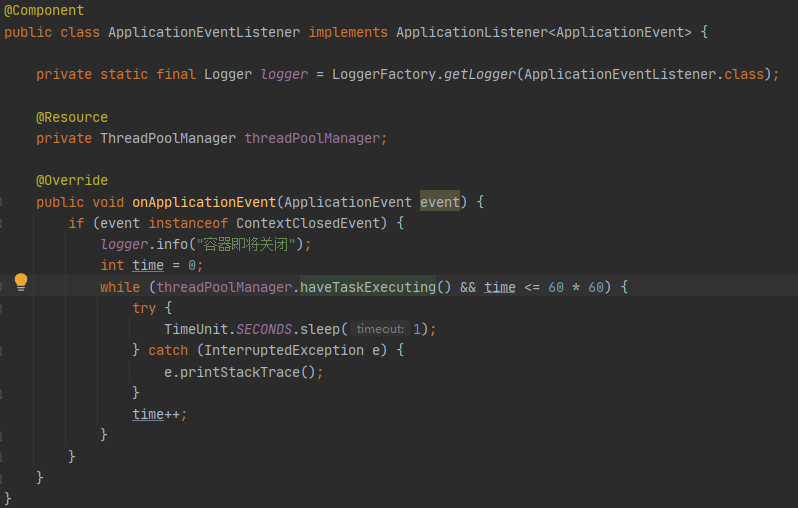
Task: Click the final keyword
Action: 176,74
